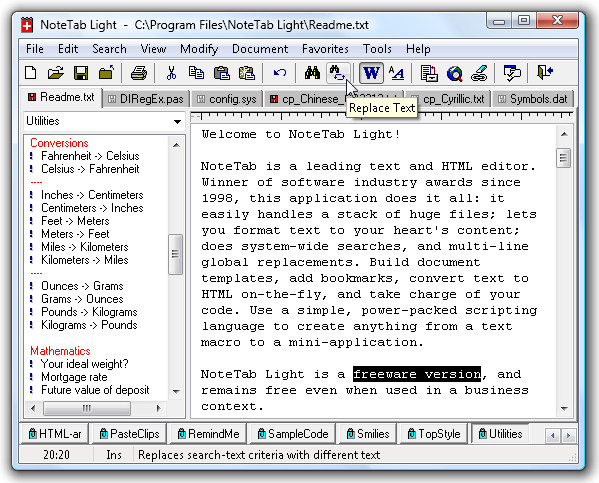Open the Future value of deposit clip

95,390
